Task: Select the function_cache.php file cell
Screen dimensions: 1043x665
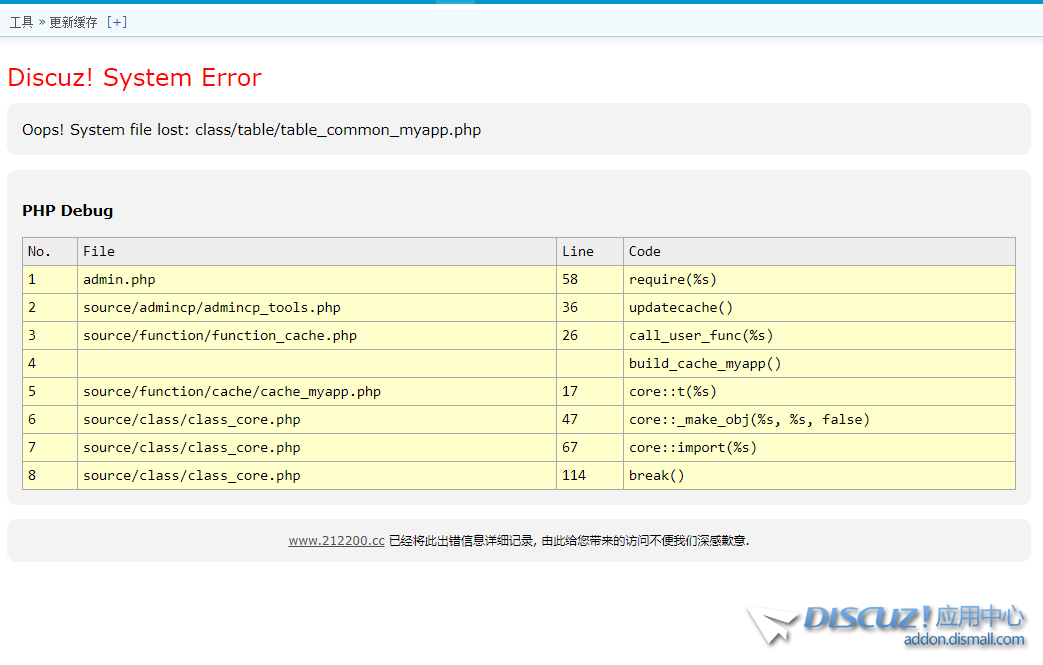Action: [219, 336]
